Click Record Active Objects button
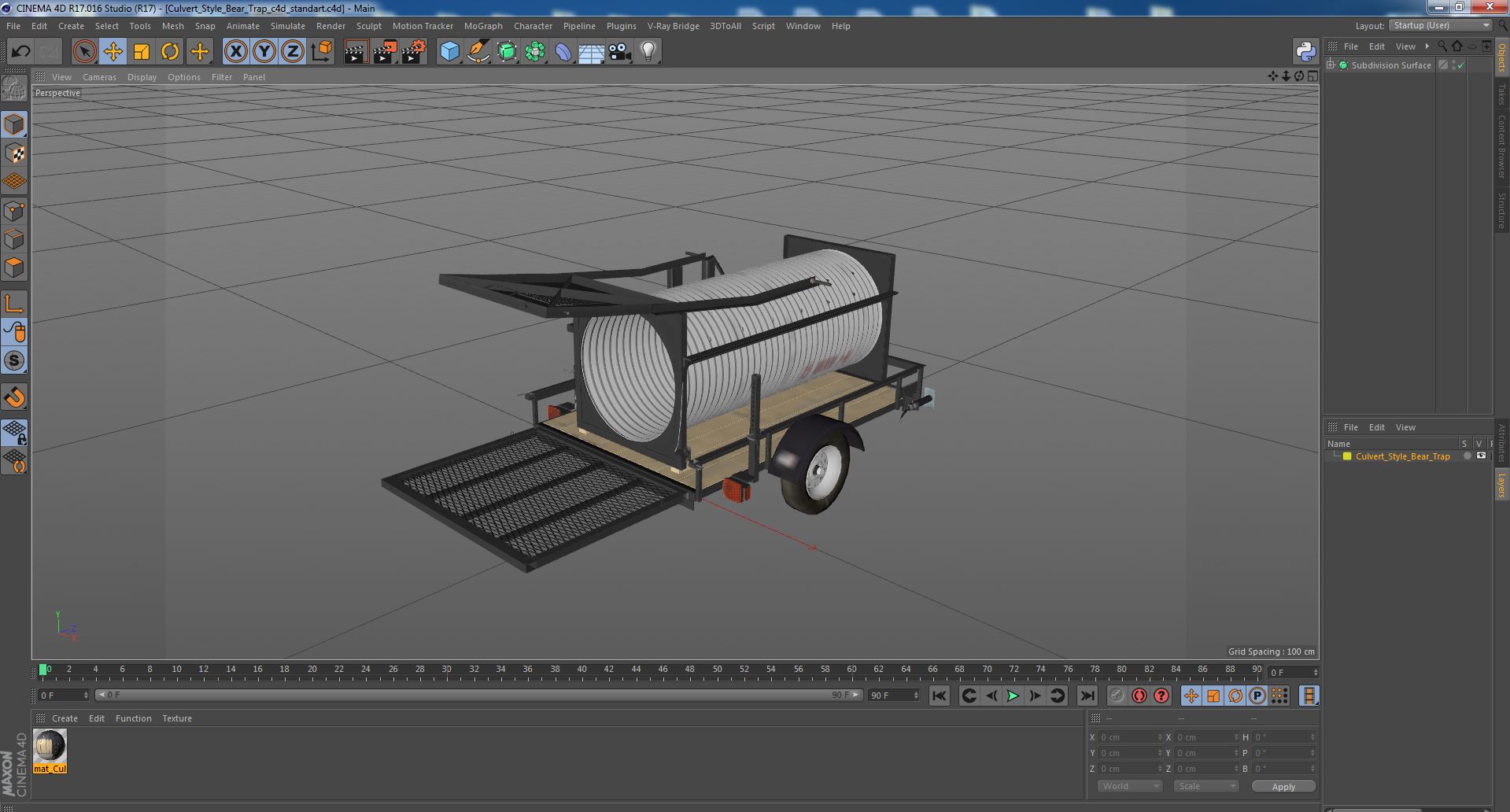 coord(1117,696)
